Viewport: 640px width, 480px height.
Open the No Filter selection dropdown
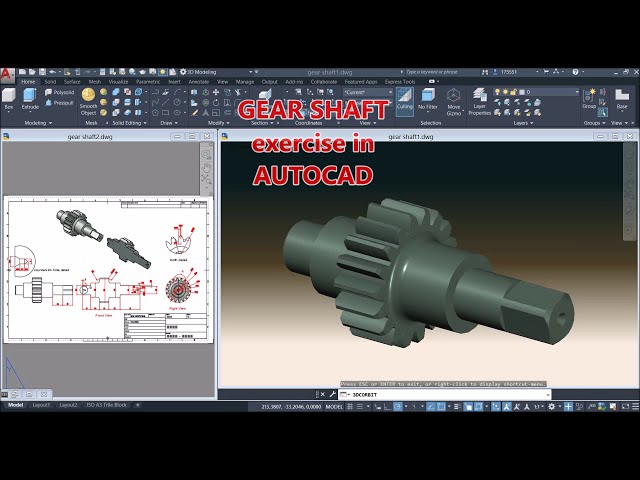(428, 102)
